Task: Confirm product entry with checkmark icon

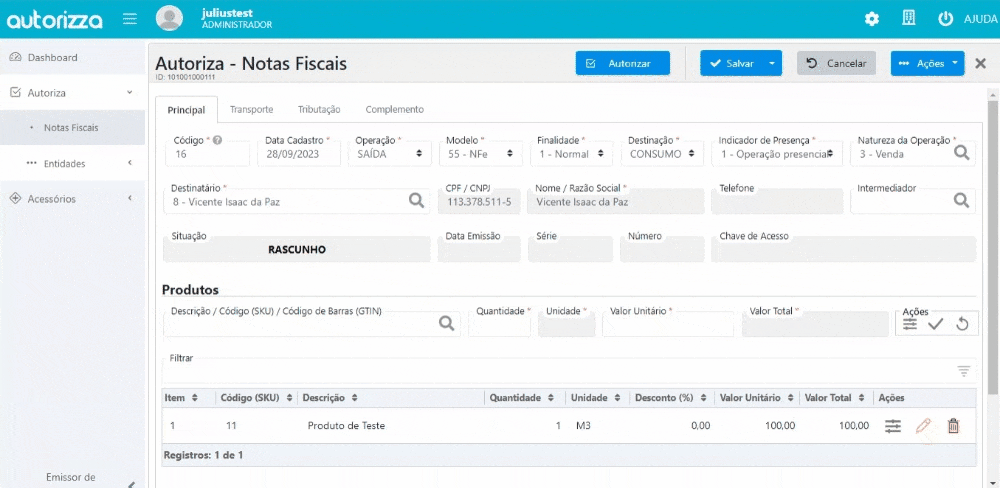Action: point(936,324)
